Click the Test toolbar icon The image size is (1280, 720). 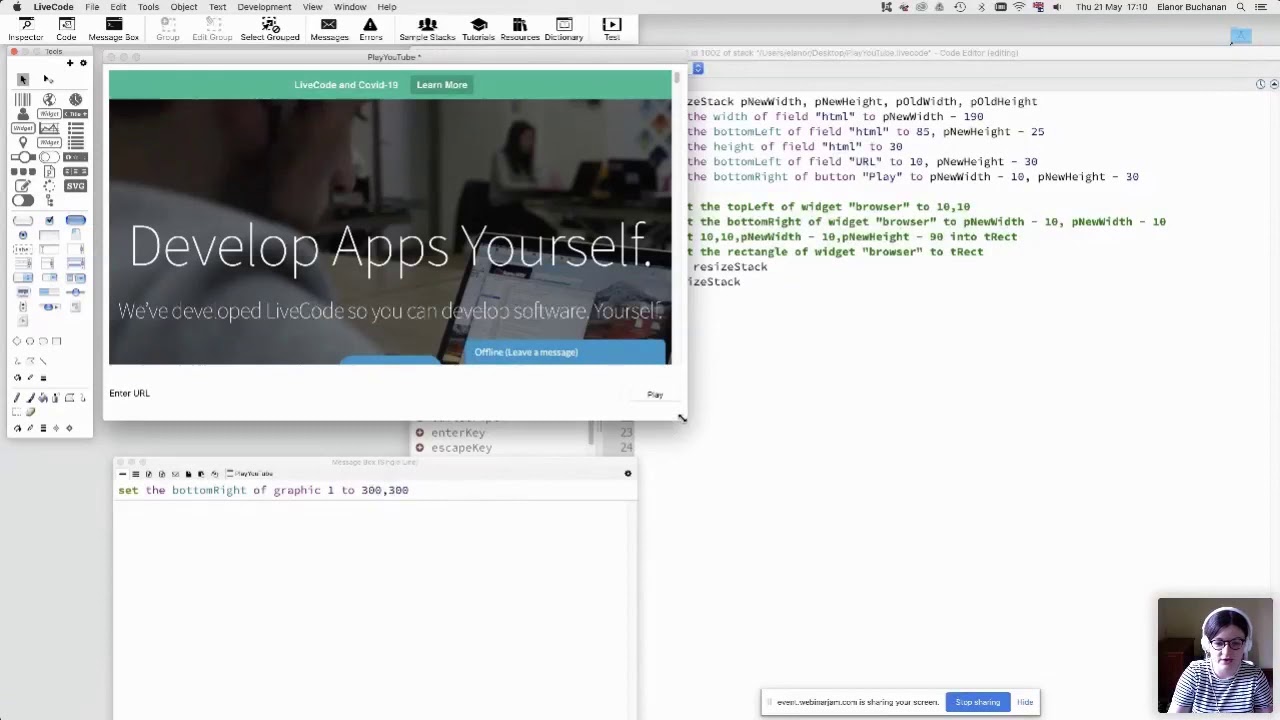click(612, 29)
